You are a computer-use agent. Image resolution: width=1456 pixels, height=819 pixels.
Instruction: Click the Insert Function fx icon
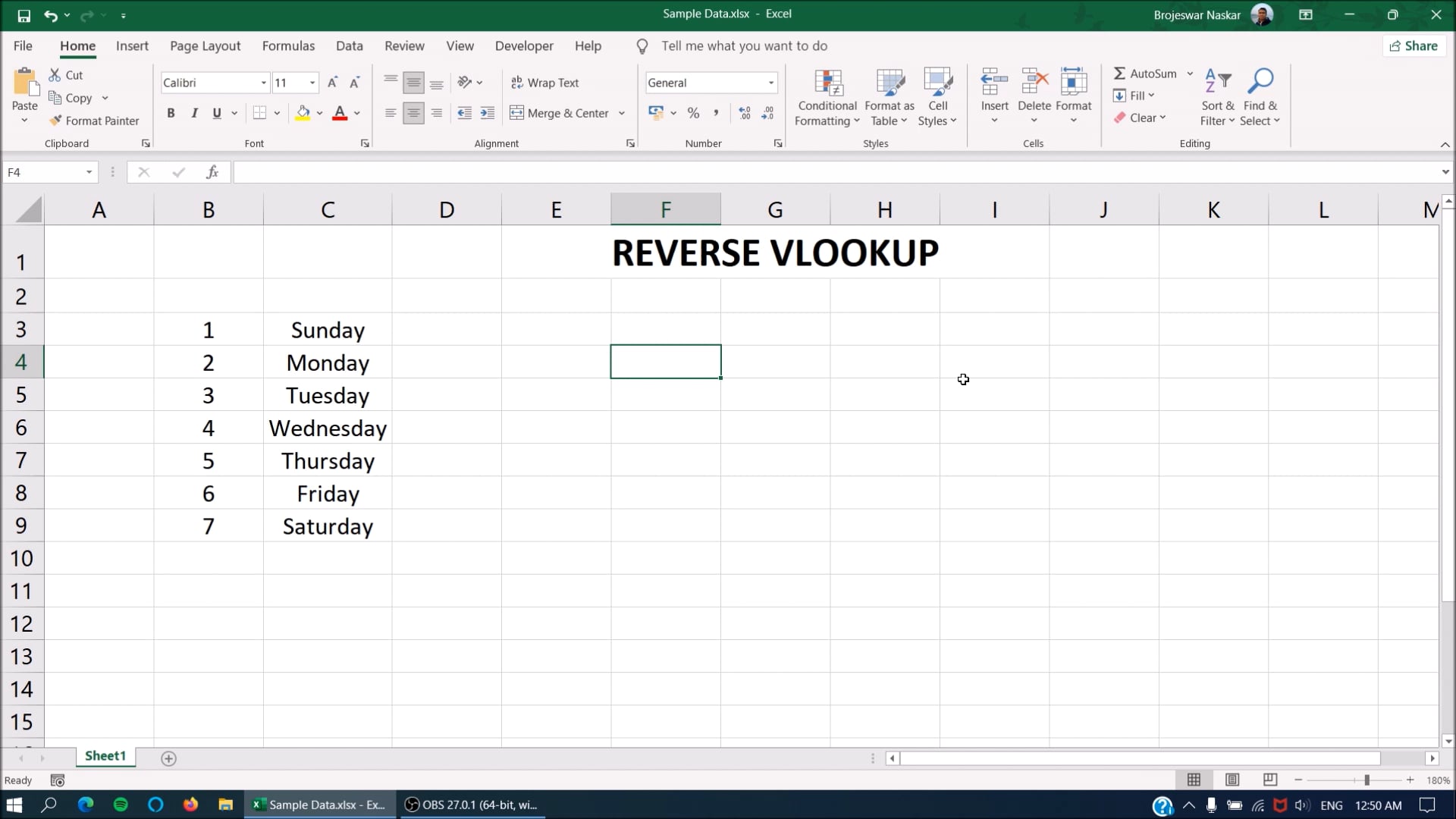212,172
